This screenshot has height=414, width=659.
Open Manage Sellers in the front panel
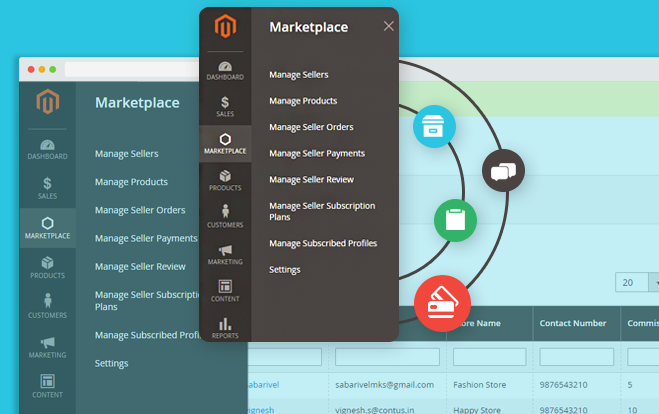coord(299,75)
